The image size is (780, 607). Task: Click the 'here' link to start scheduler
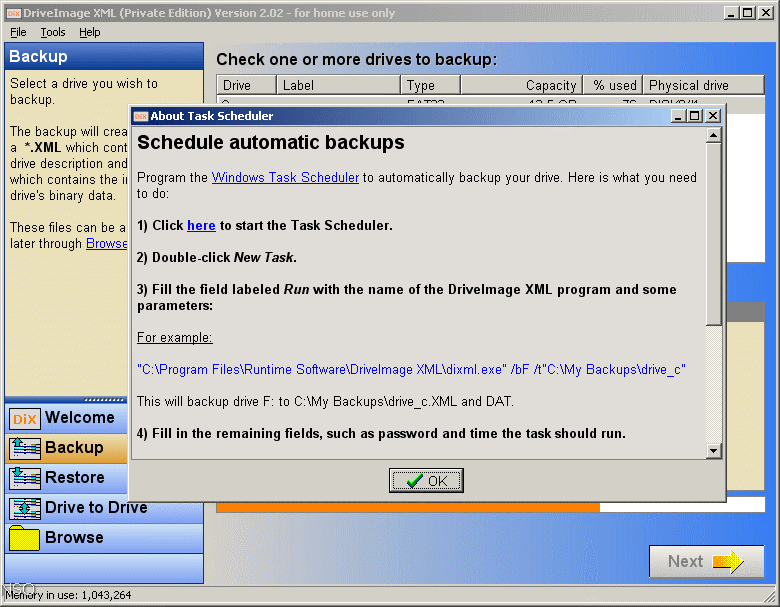pyautogui.click(x=201, y=226)
